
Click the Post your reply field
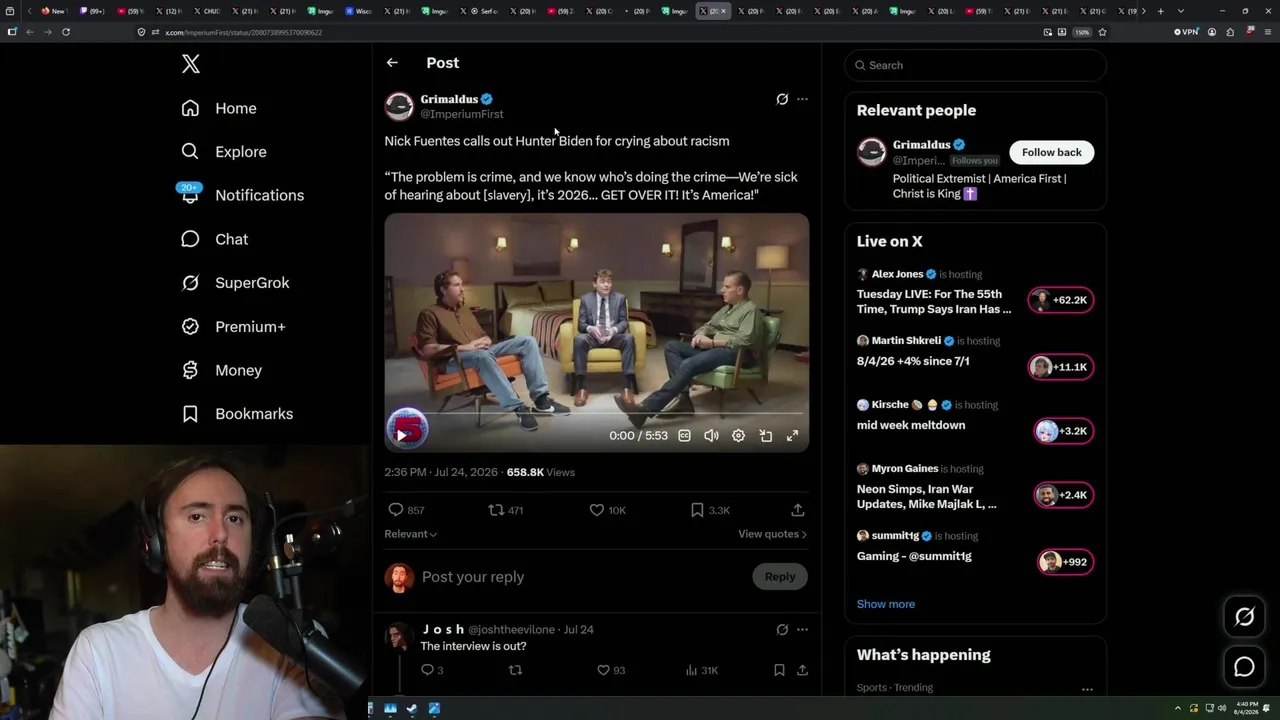click(x=583, y=577)
